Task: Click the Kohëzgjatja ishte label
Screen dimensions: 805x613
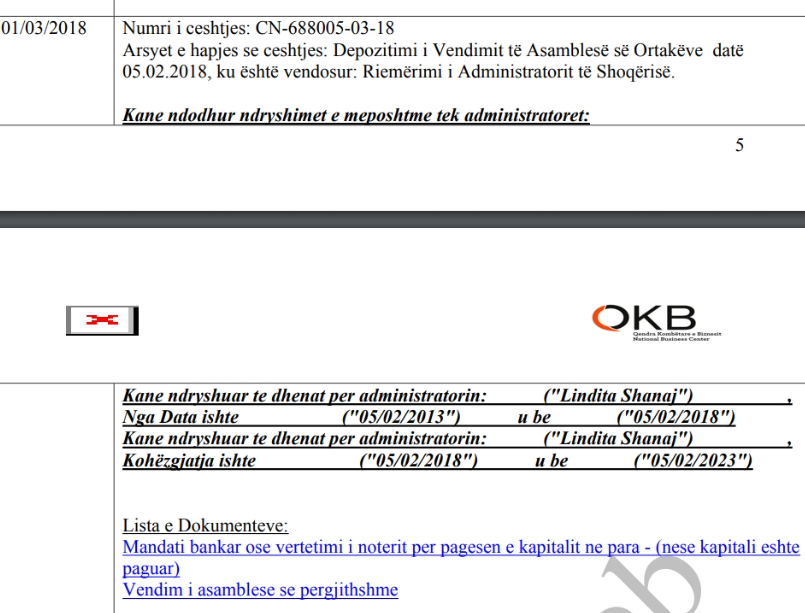Action: point(186,459)
